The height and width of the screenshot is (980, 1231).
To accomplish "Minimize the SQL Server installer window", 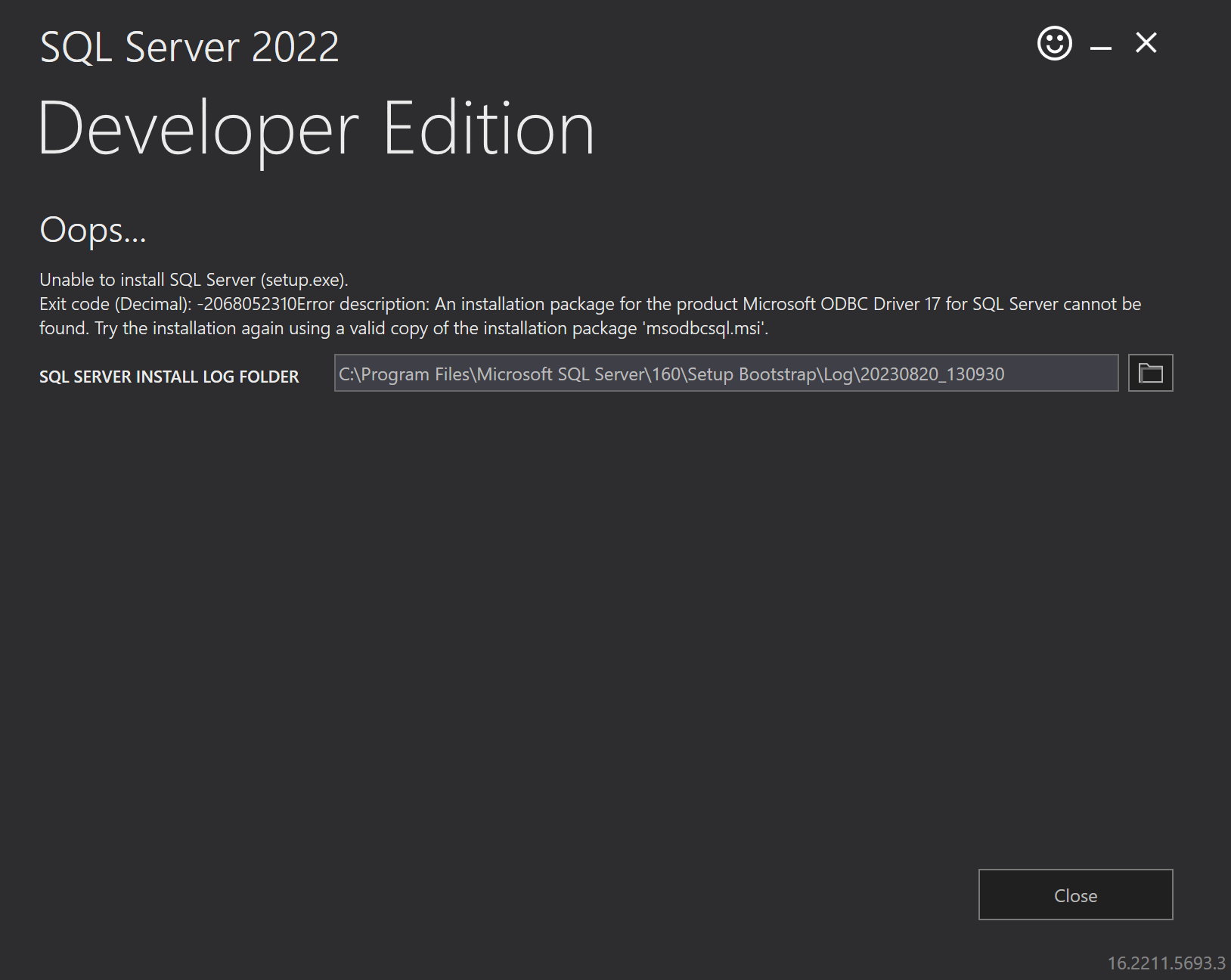I will coord(1100,47).
